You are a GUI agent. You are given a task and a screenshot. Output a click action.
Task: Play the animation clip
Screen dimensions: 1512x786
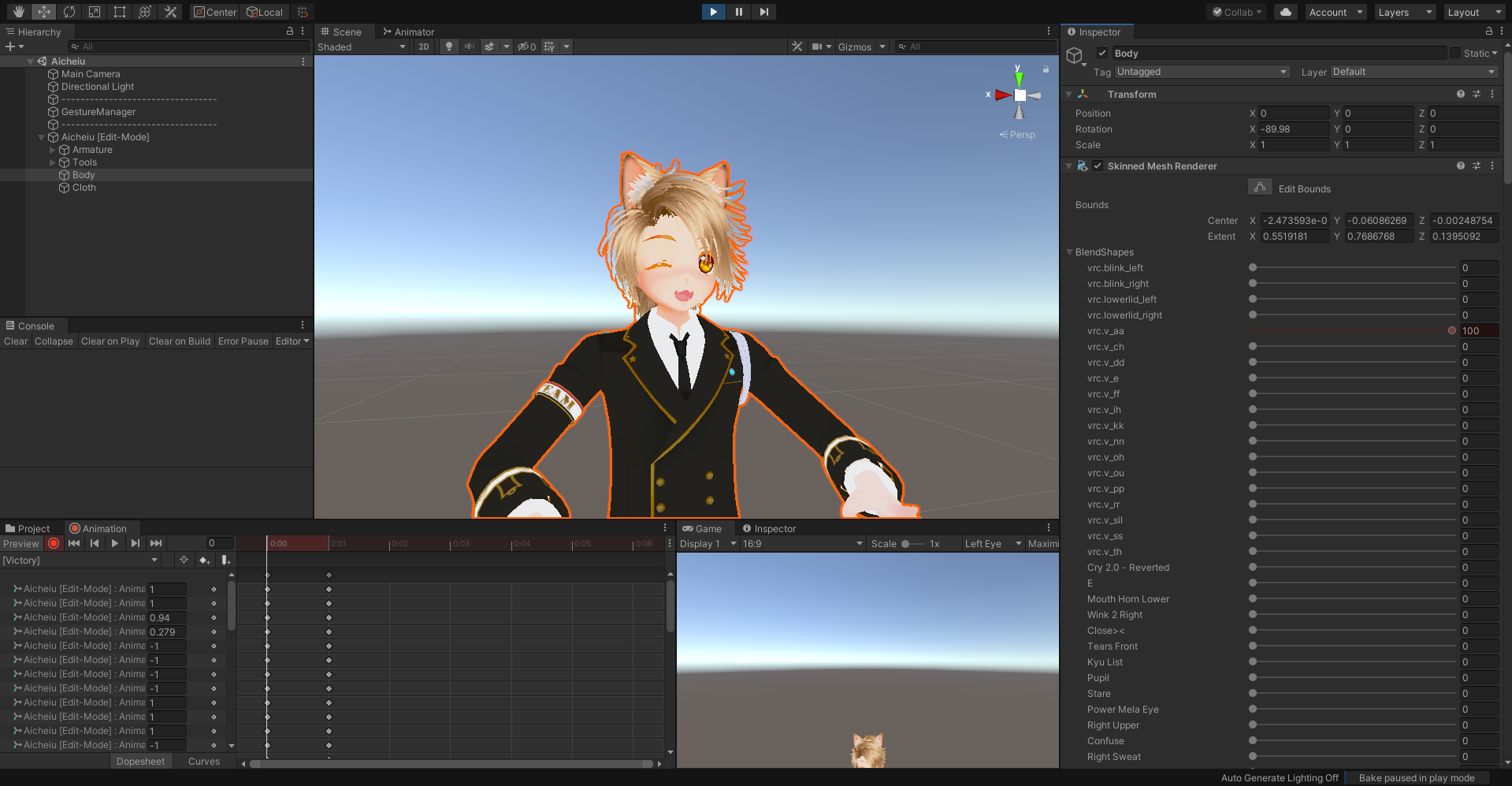[115, 543]
